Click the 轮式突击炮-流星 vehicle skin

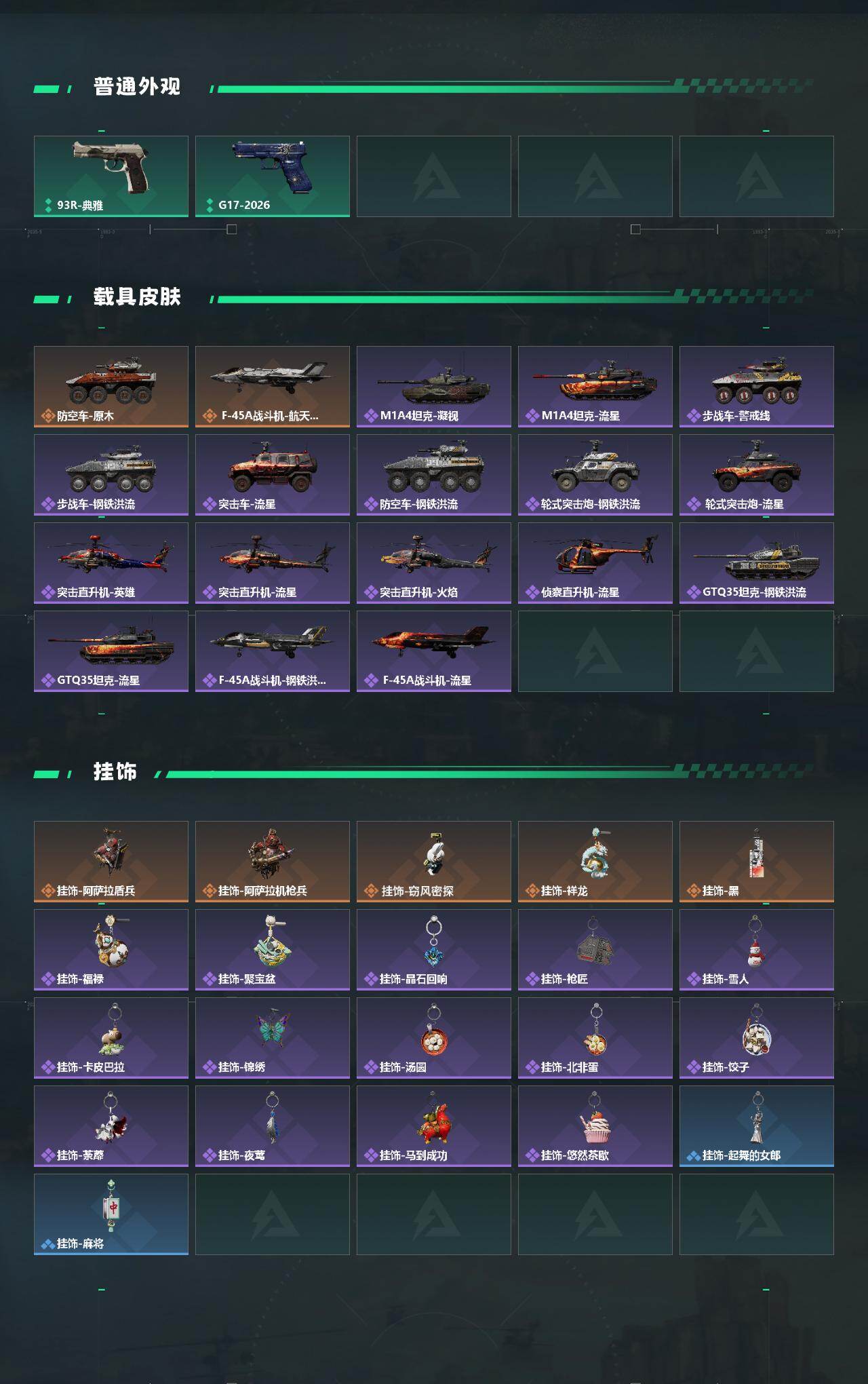[757, 475]
